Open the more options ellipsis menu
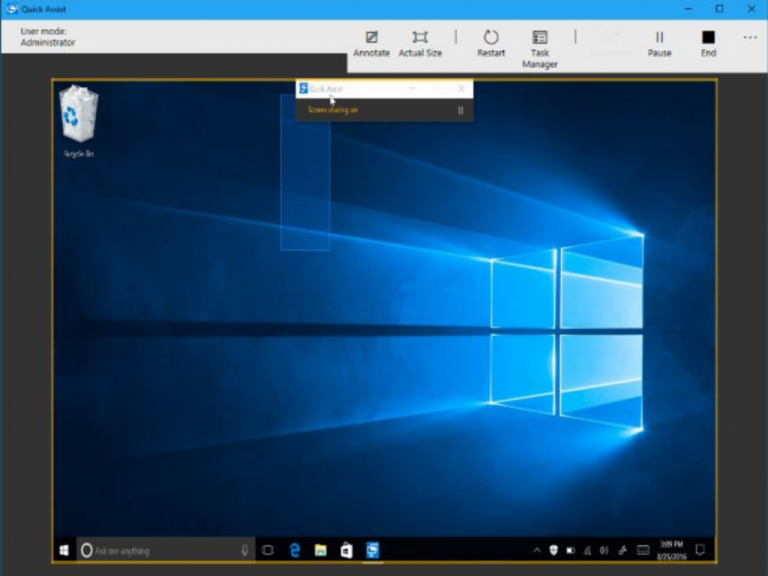 (750, 38)
